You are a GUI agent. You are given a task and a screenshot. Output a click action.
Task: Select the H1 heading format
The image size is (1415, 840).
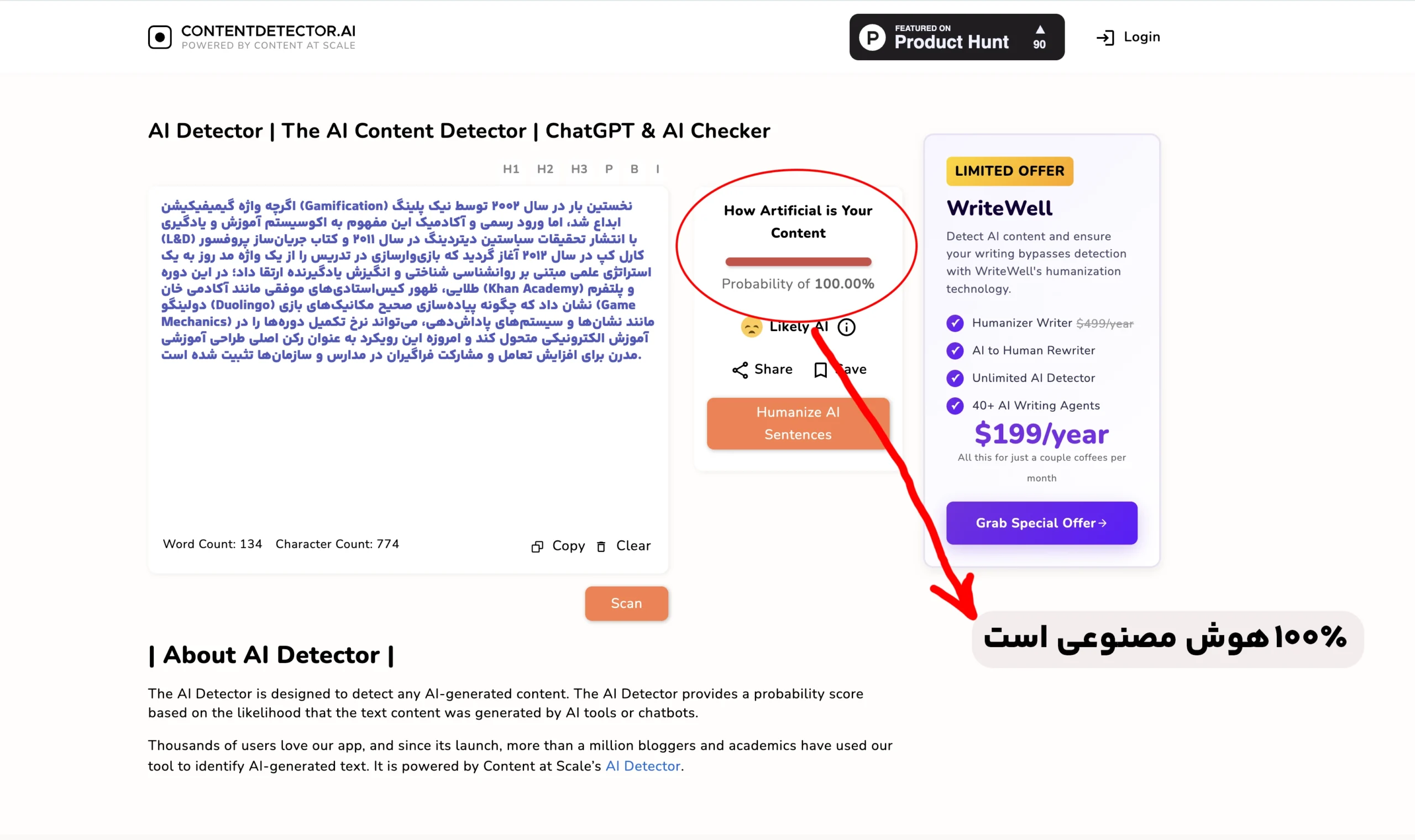[511, 169]
